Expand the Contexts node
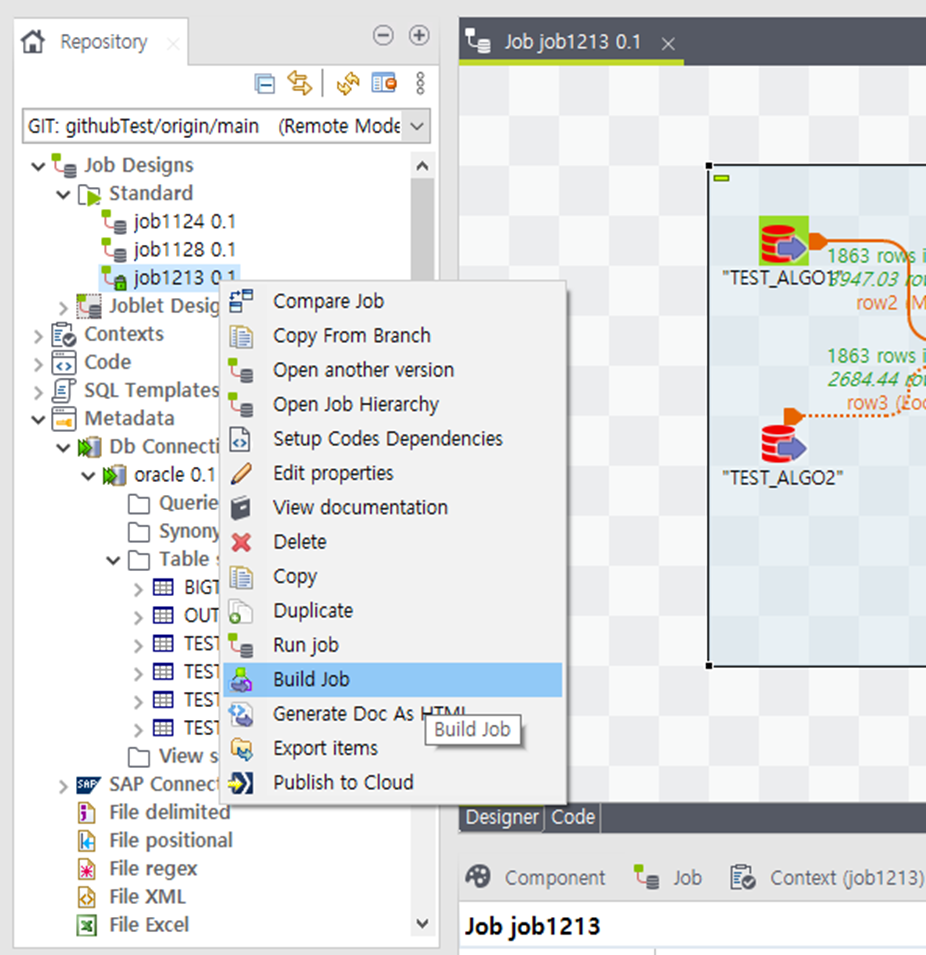 (38, 336)
